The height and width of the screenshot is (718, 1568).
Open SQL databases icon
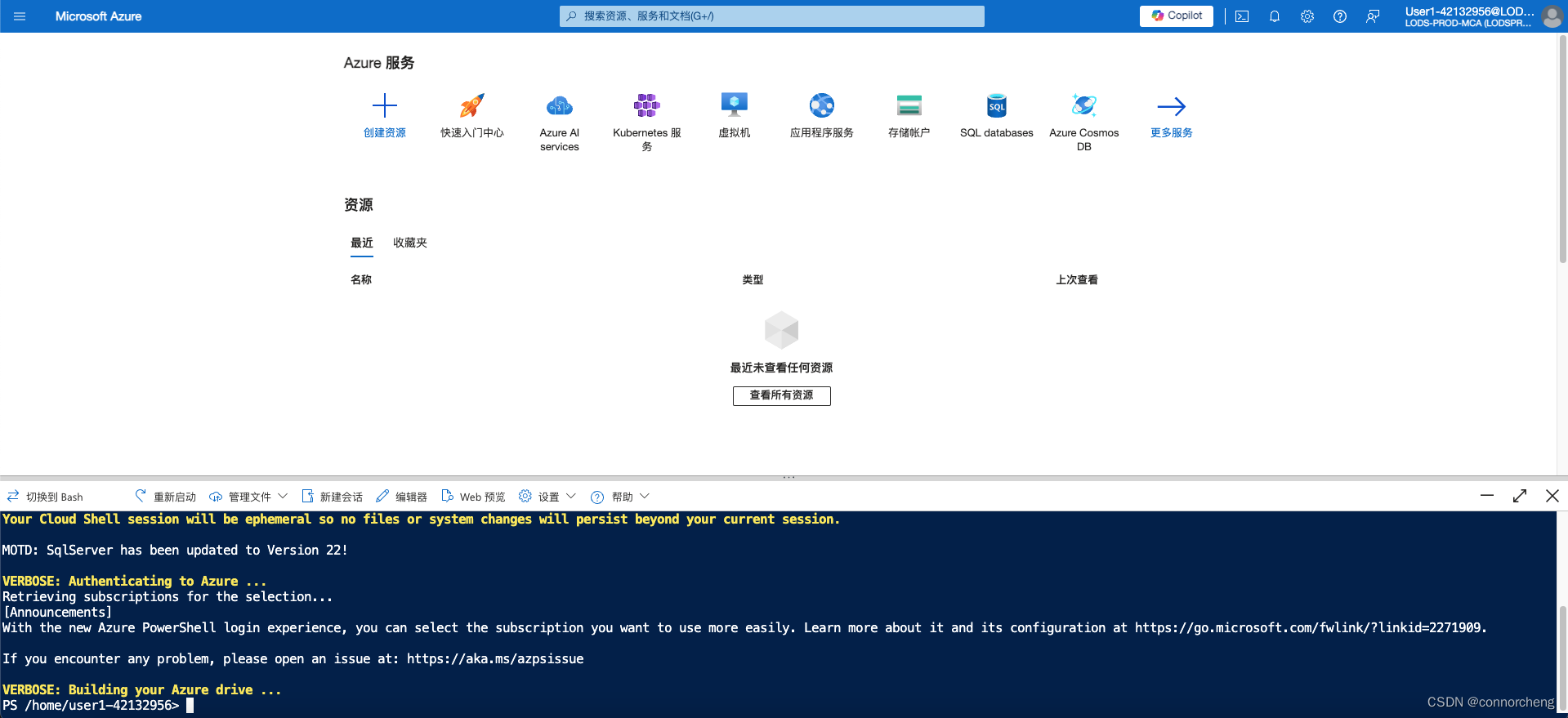coord(997,105)
